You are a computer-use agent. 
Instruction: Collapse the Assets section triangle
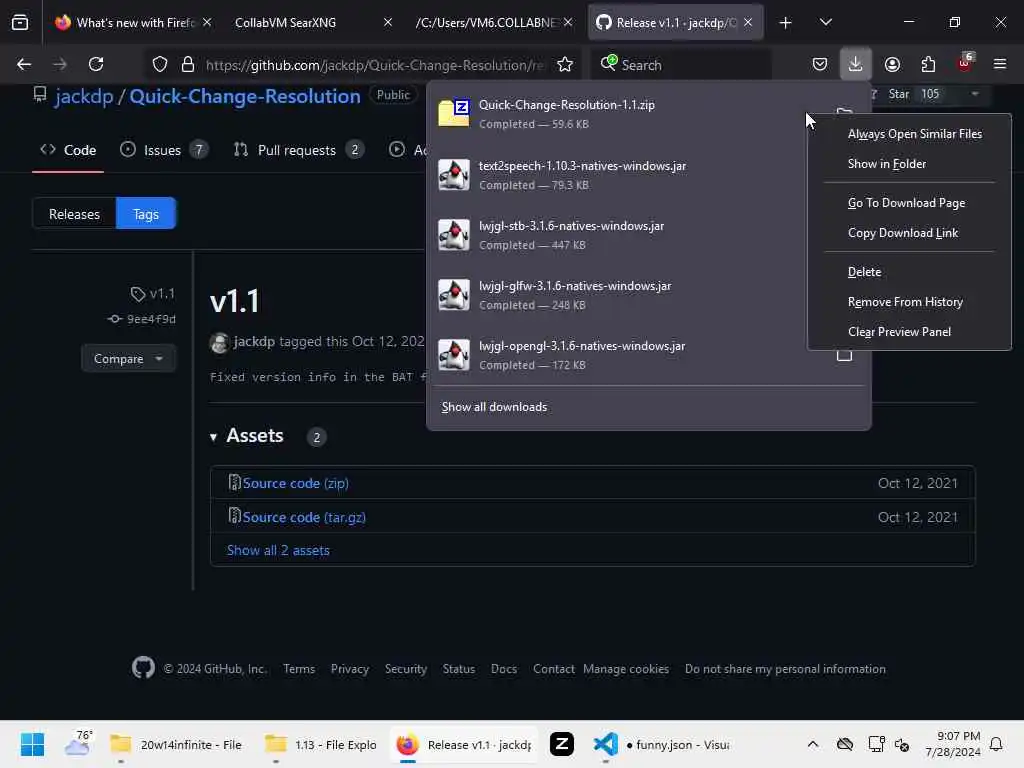(213, 437)
